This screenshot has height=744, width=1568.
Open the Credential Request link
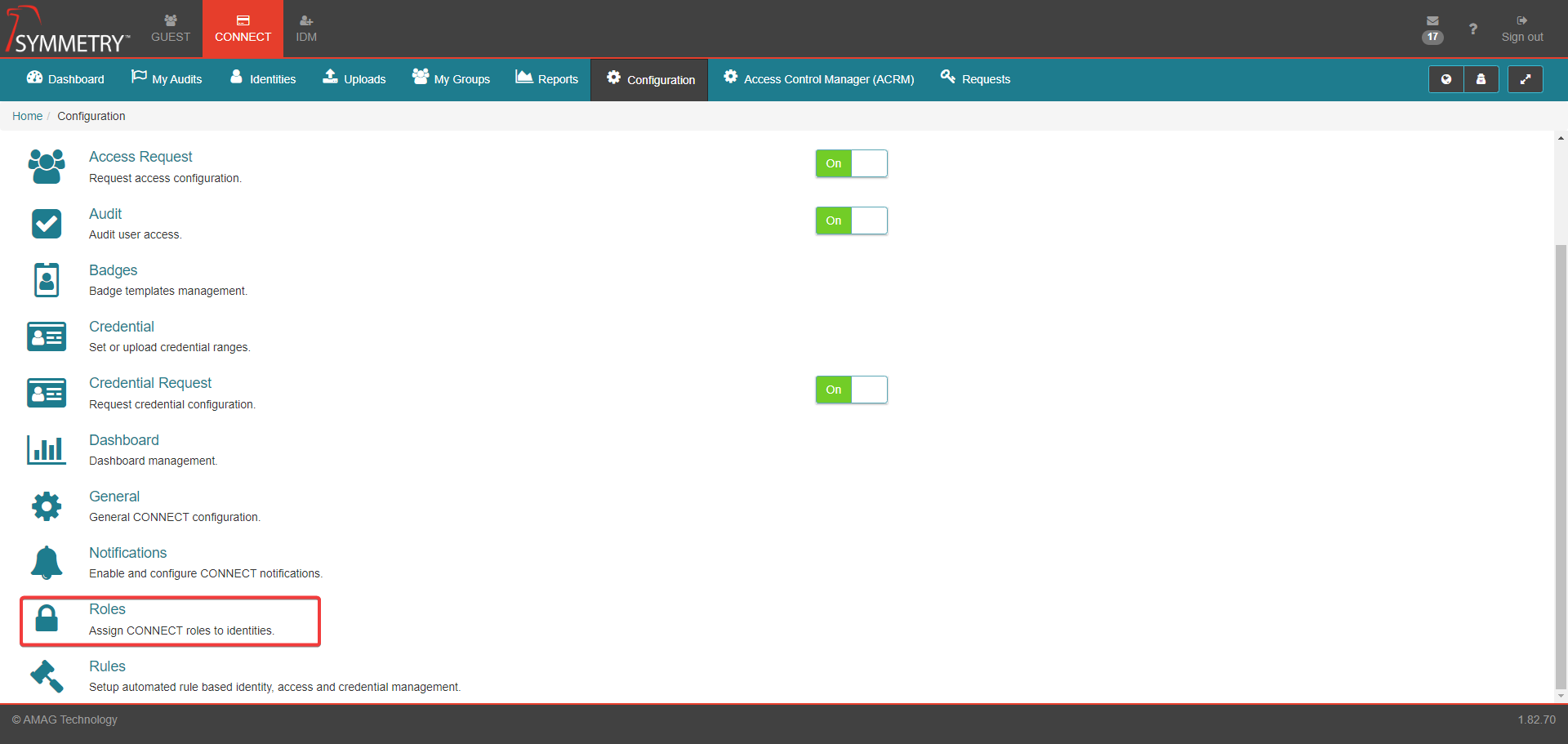pos(150,383)
